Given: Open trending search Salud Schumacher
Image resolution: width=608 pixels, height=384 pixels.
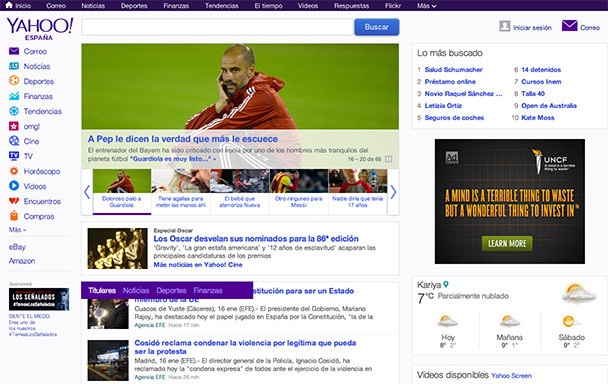Looking at the screenshot, I should [453, 70].
